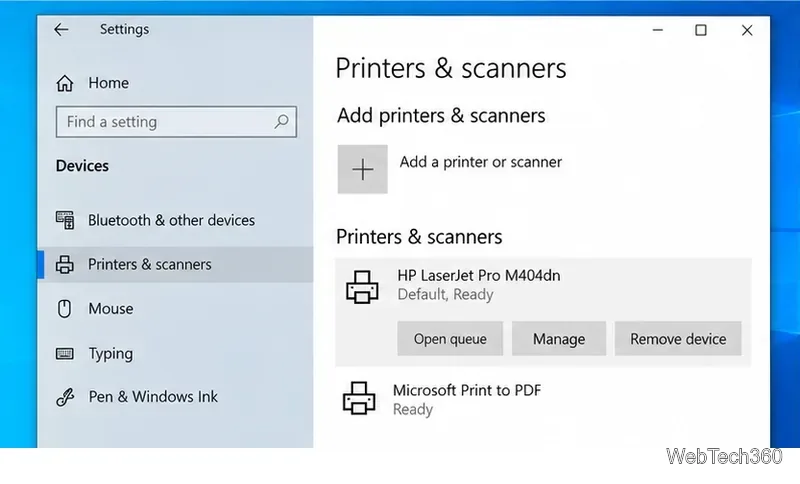
Task: Select Printers & scanners in sidebar
Action: [175, 265]
